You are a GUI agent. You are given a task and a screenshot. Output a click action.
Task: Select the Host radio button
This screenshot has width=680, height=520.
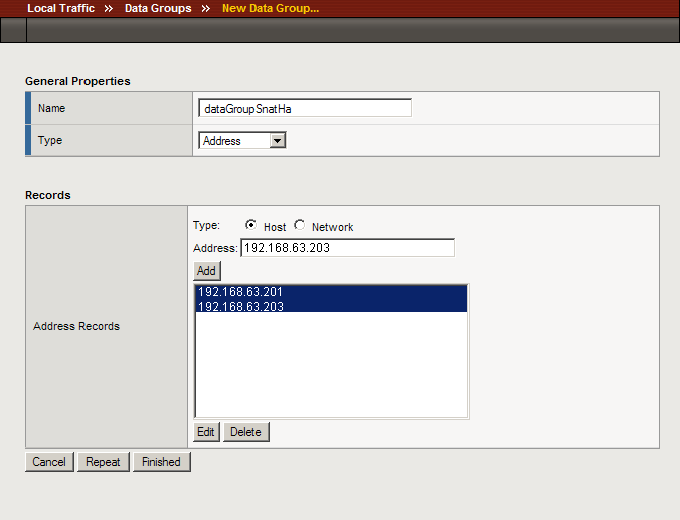coord(250,225)
